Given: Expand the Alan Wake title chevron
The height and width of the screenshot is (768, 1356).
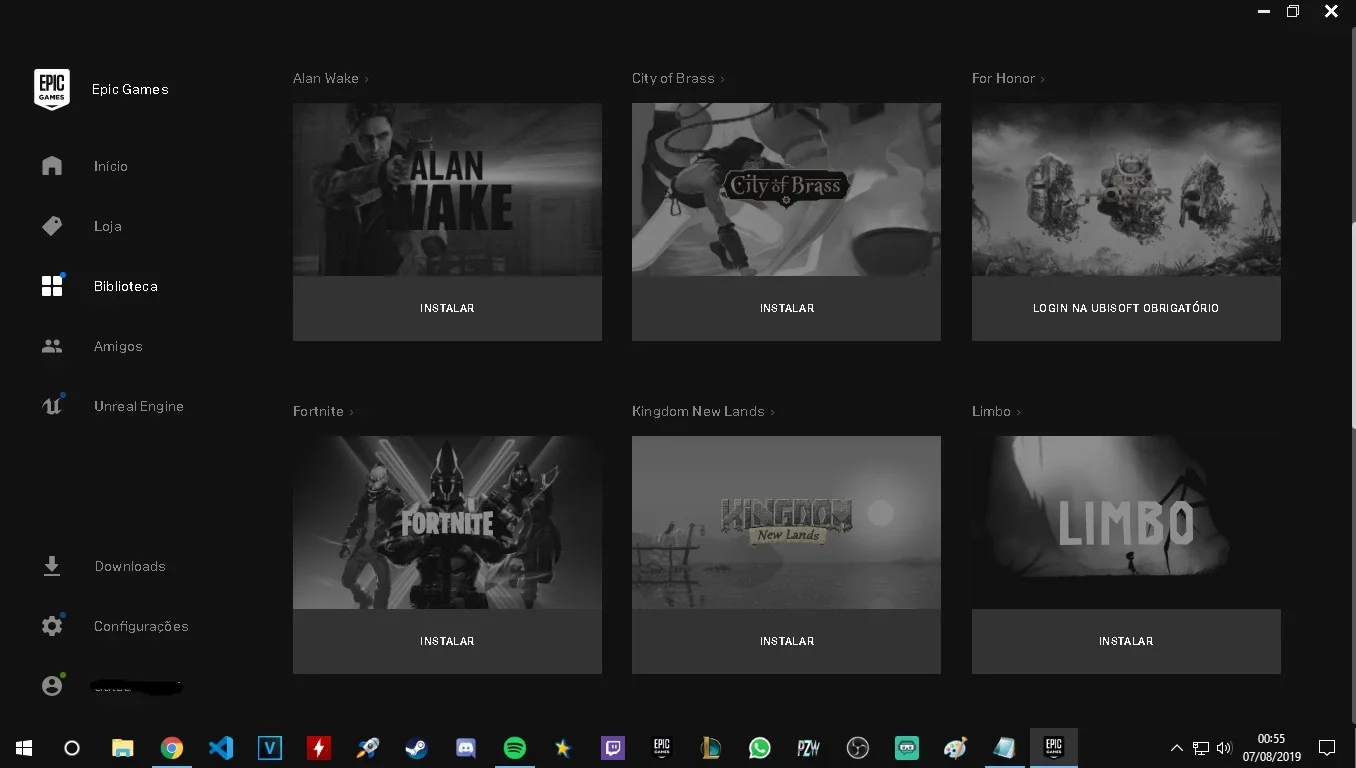Looking at the screenshot, I should pos(367,79).
